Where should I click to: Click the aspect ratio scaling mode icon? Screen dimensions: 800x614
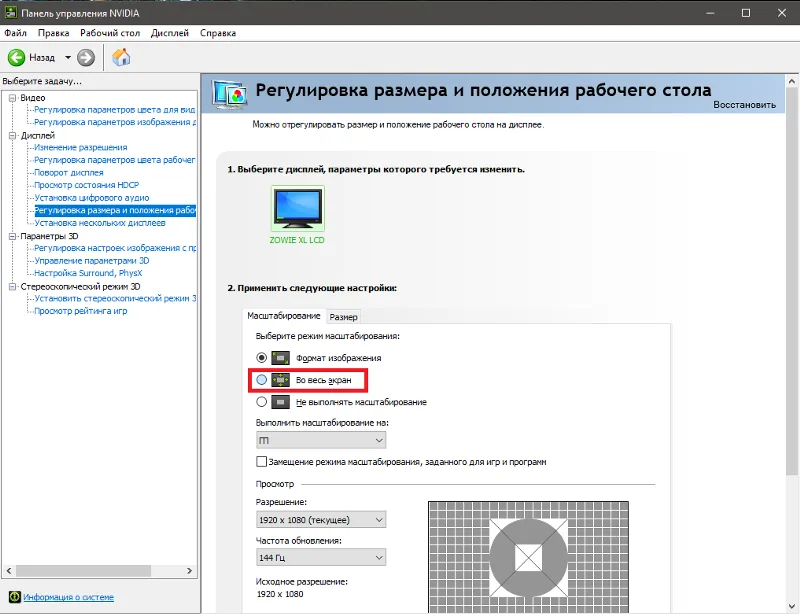pyautogui.click(x=280, y=358)
